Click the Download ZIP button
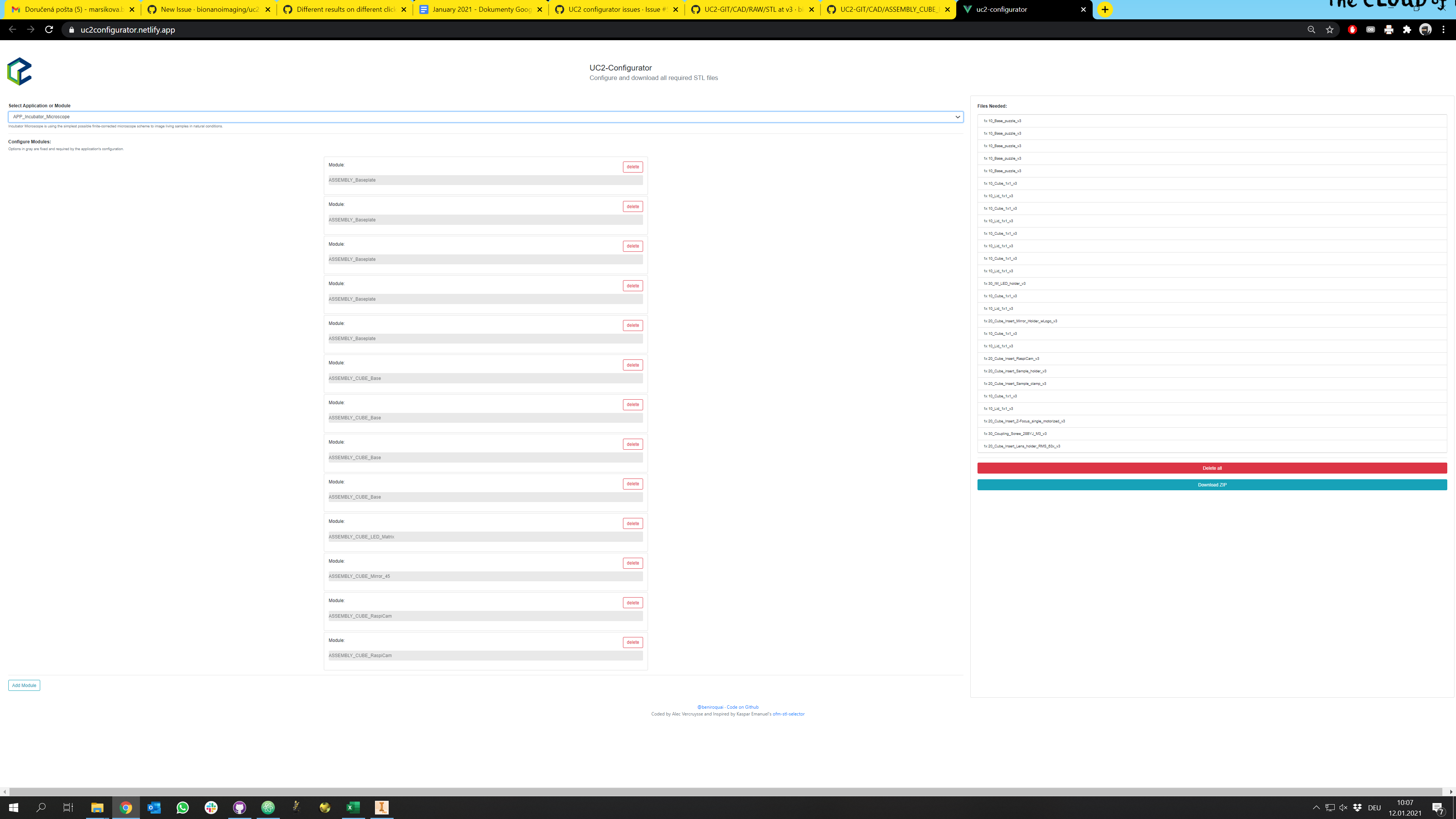The width and height of the screenshot is (1456, 819). tap(1212, 485)
